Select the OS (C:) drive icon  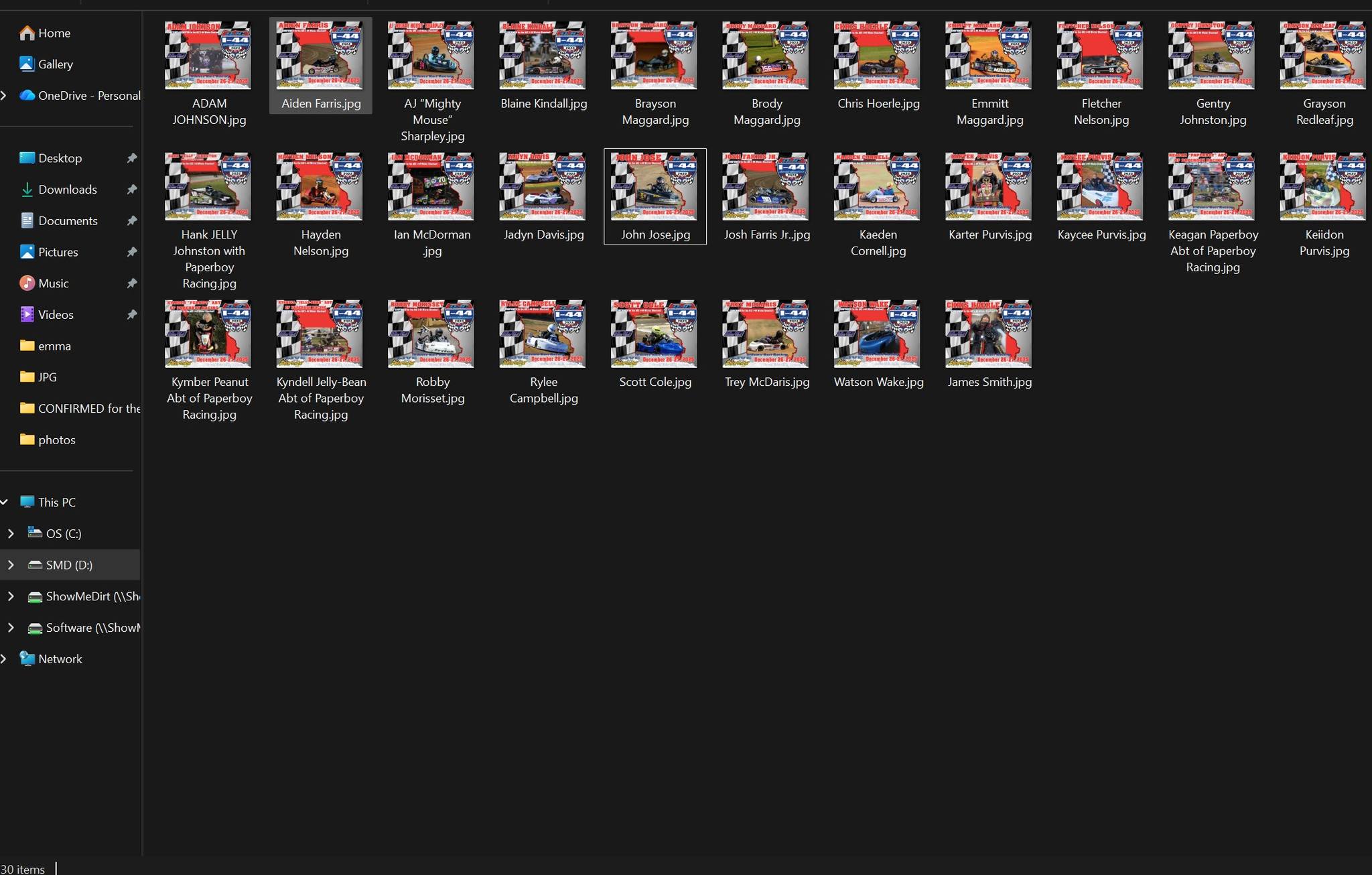tap(35, 533)
